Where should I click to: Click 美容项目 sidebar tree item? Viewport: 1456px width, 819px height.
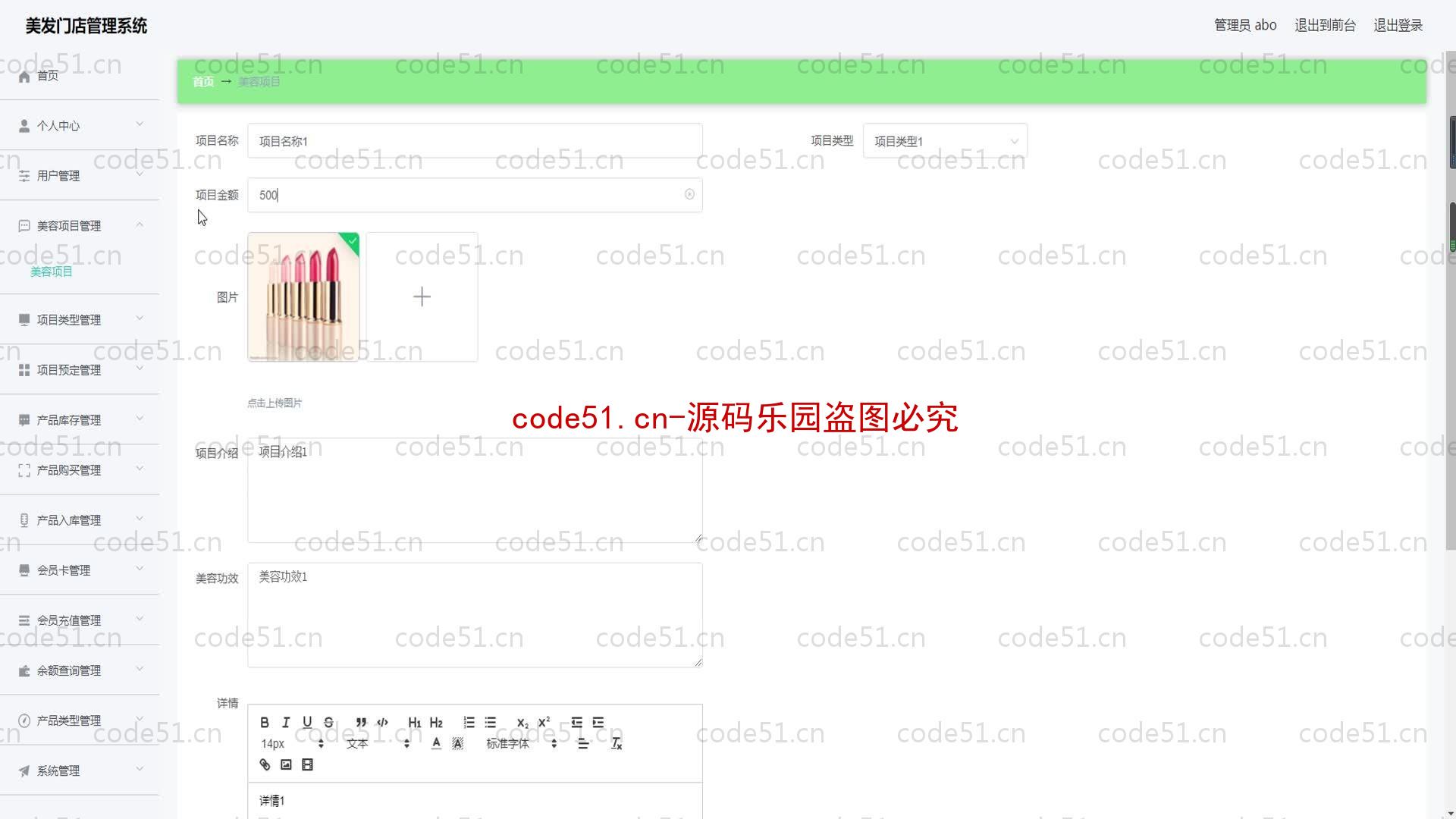pos(52,271)
